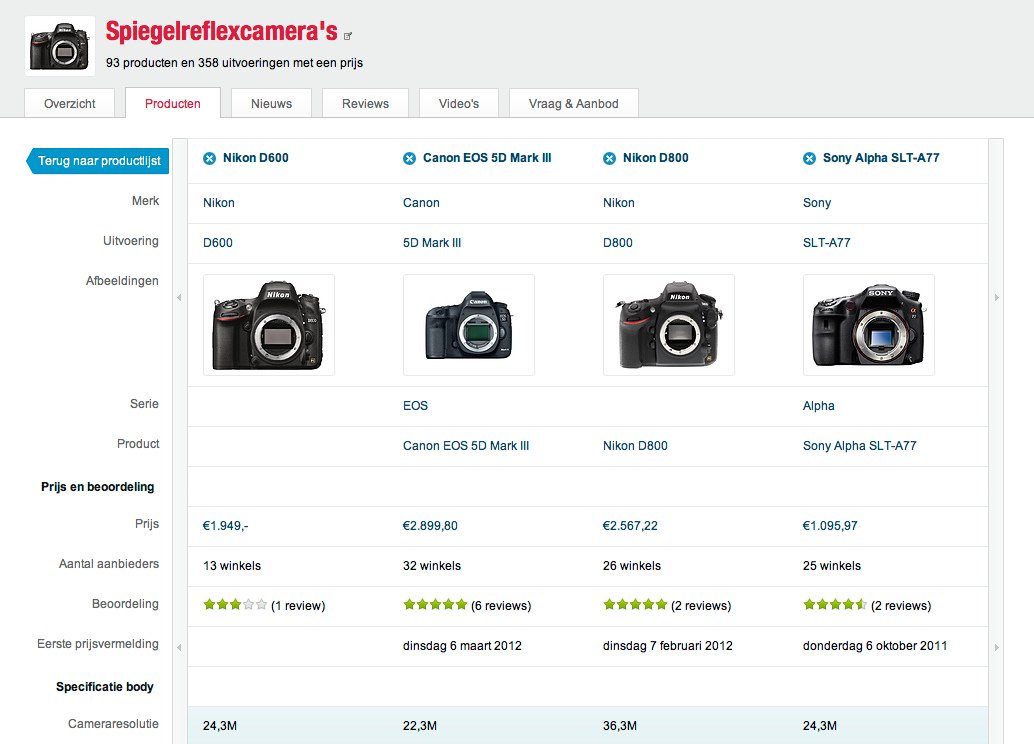Remove Canon EOS 5D Mark III column
The image size is (1034, 744).
[410, 158]
